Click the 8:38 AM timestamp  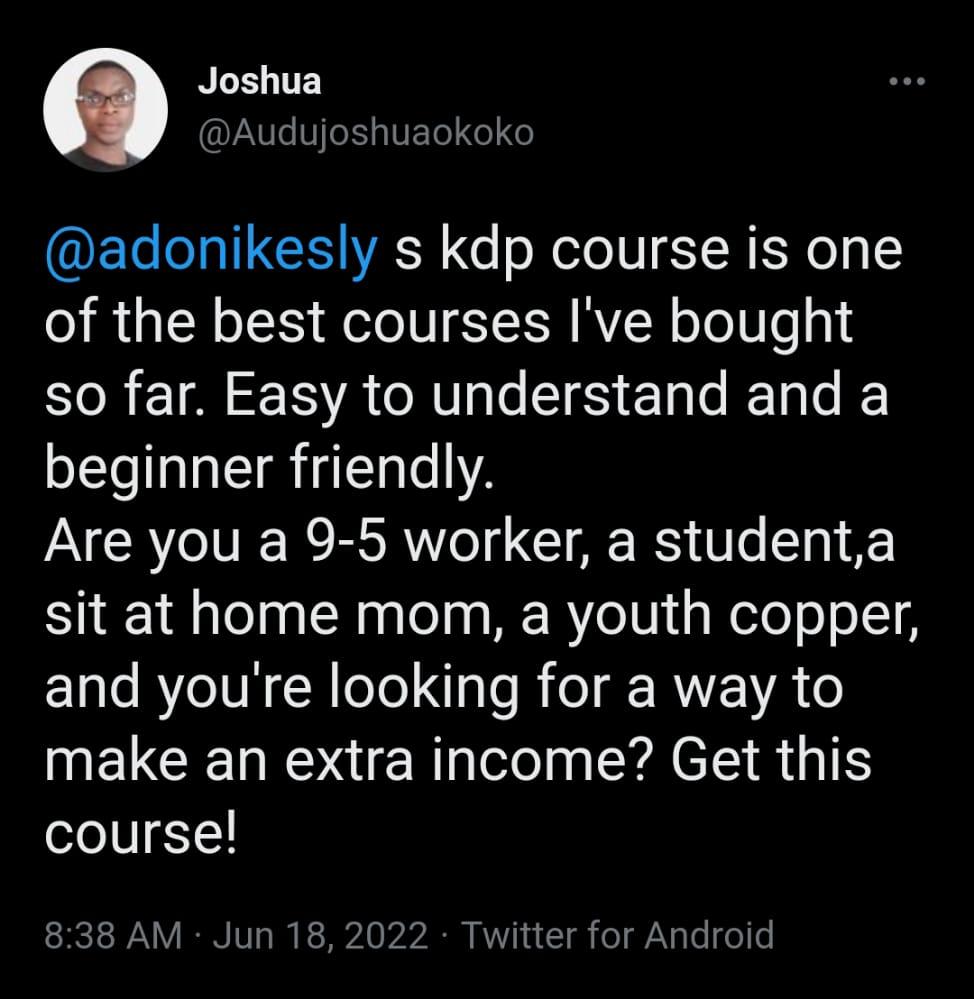tap(114, 936)
